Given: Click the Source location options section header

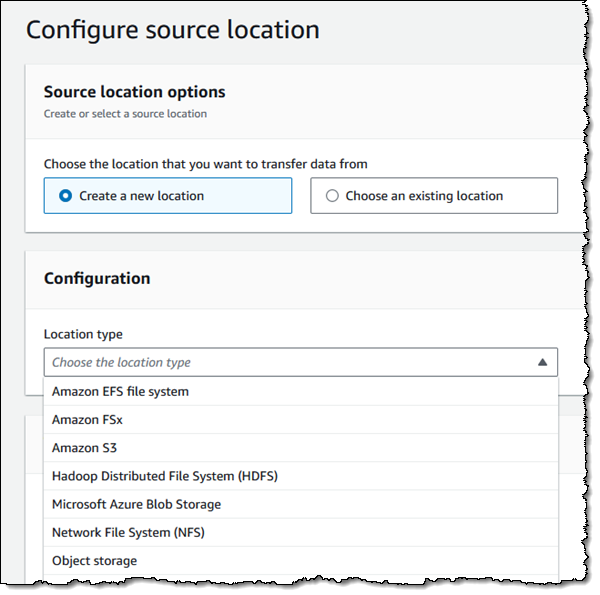Looking at the screenshot, I should point(134,92).
